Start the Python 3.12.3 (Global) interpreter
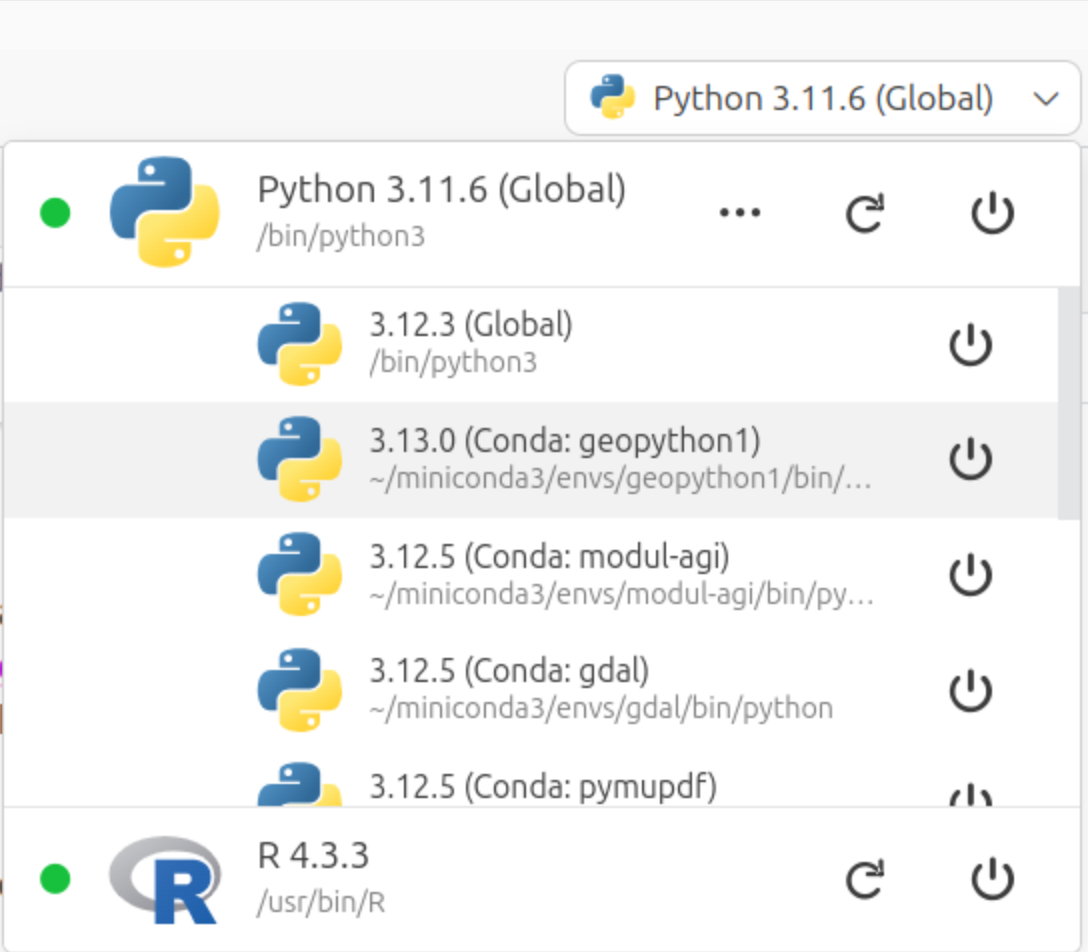Image resolution: width=1088 pixels, height=952 pixels. [969, 345]
